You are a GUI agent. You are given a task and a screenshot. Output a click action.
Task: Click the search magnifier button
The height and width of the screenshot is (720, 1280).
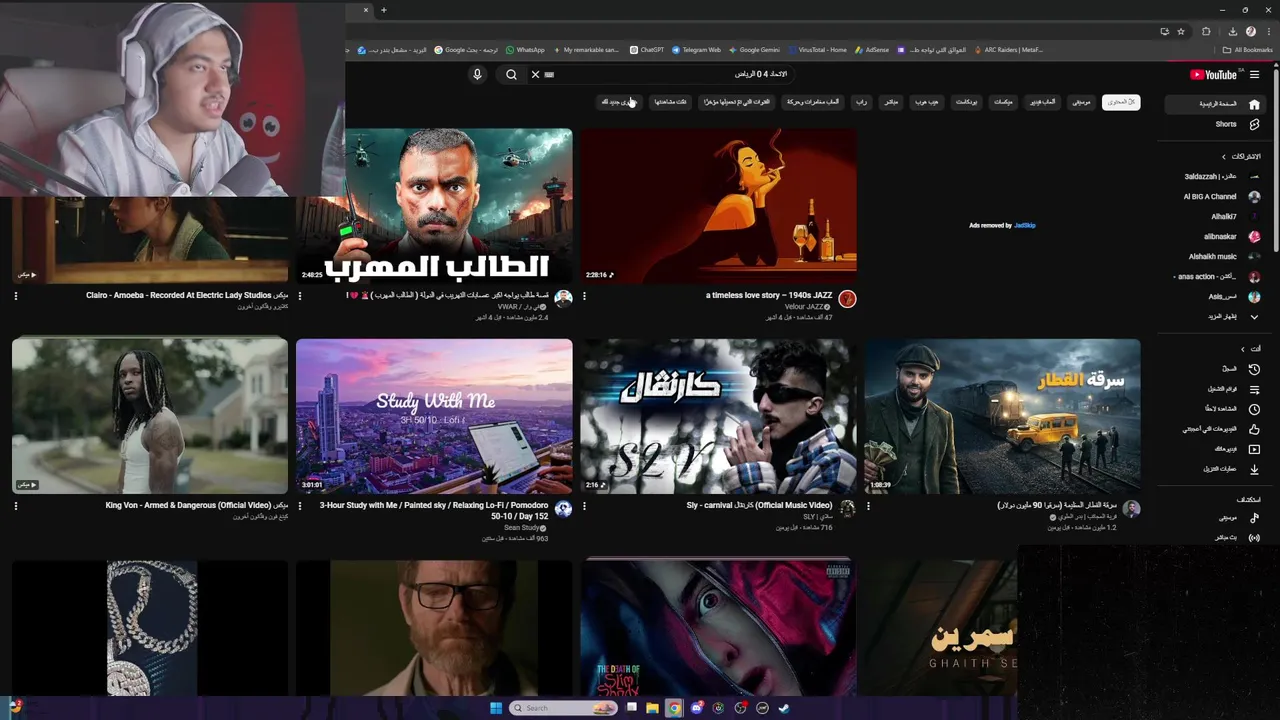511,74
